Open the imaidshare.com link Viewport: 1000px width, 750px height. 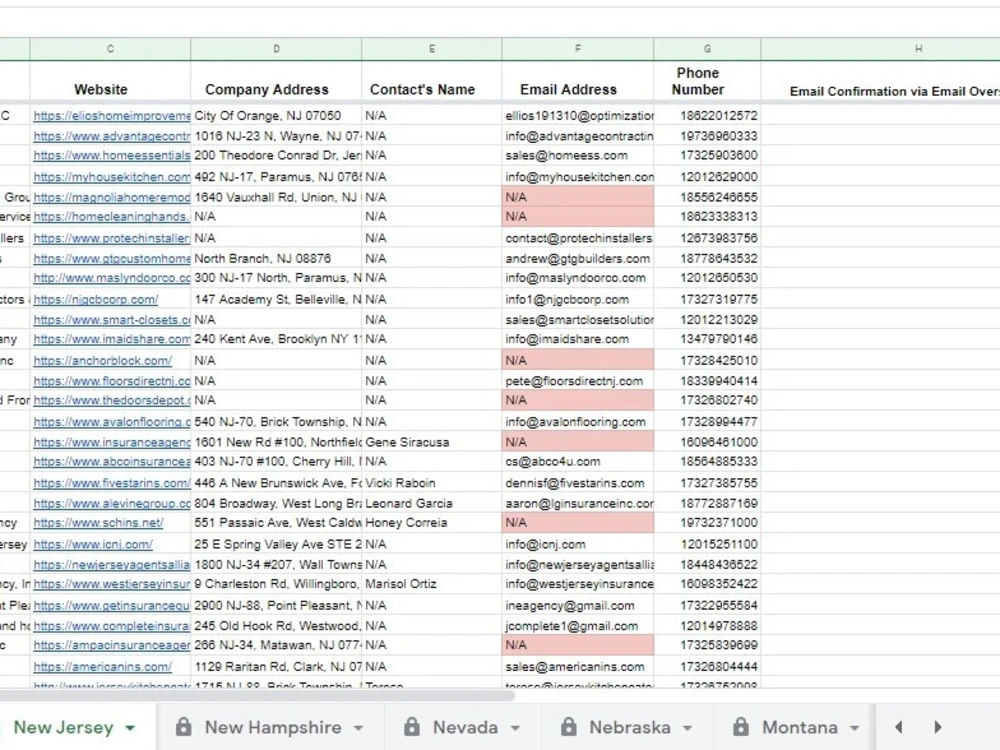point(112,339)
